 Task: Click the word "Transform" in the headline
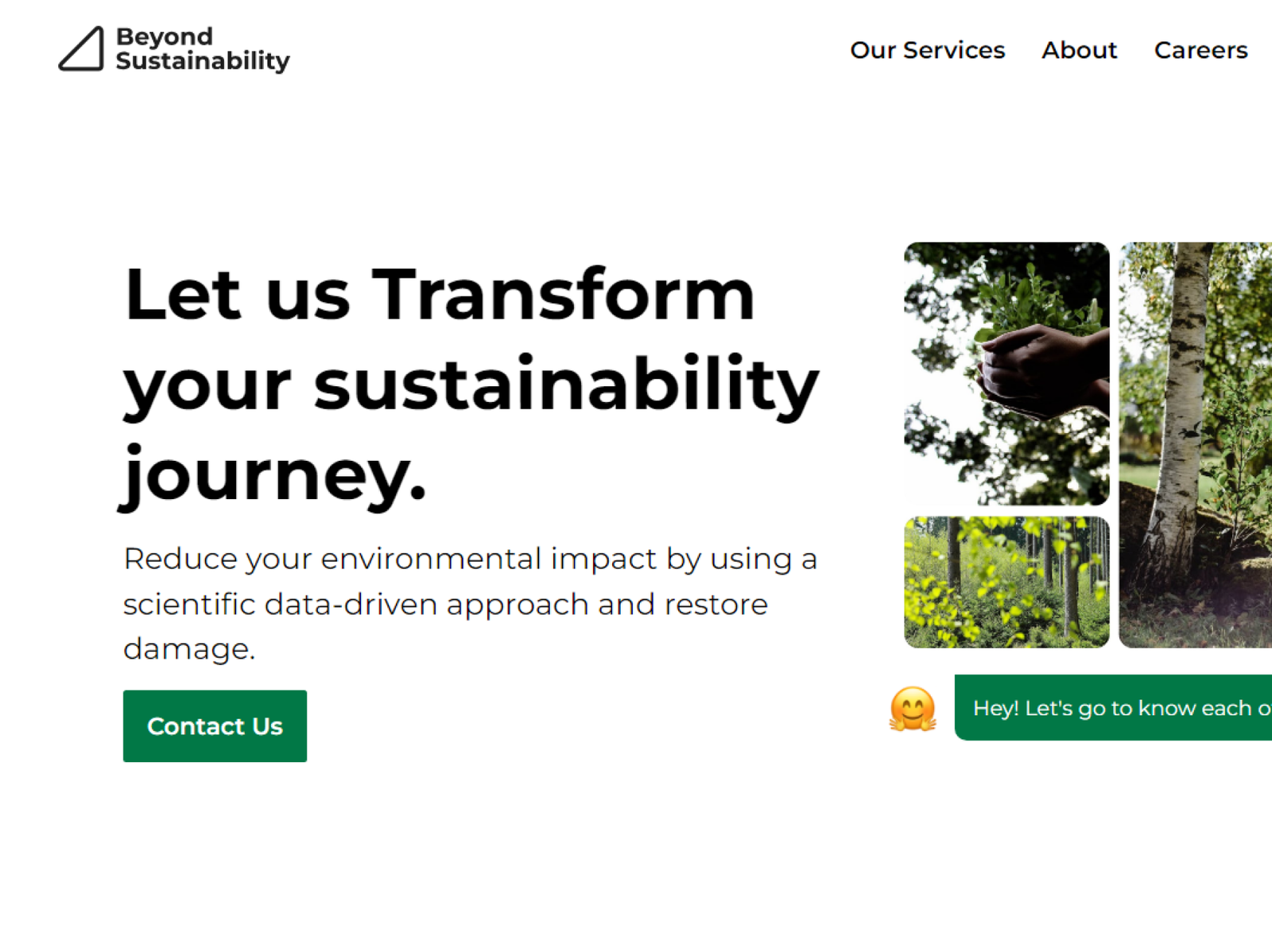[563, 295]
